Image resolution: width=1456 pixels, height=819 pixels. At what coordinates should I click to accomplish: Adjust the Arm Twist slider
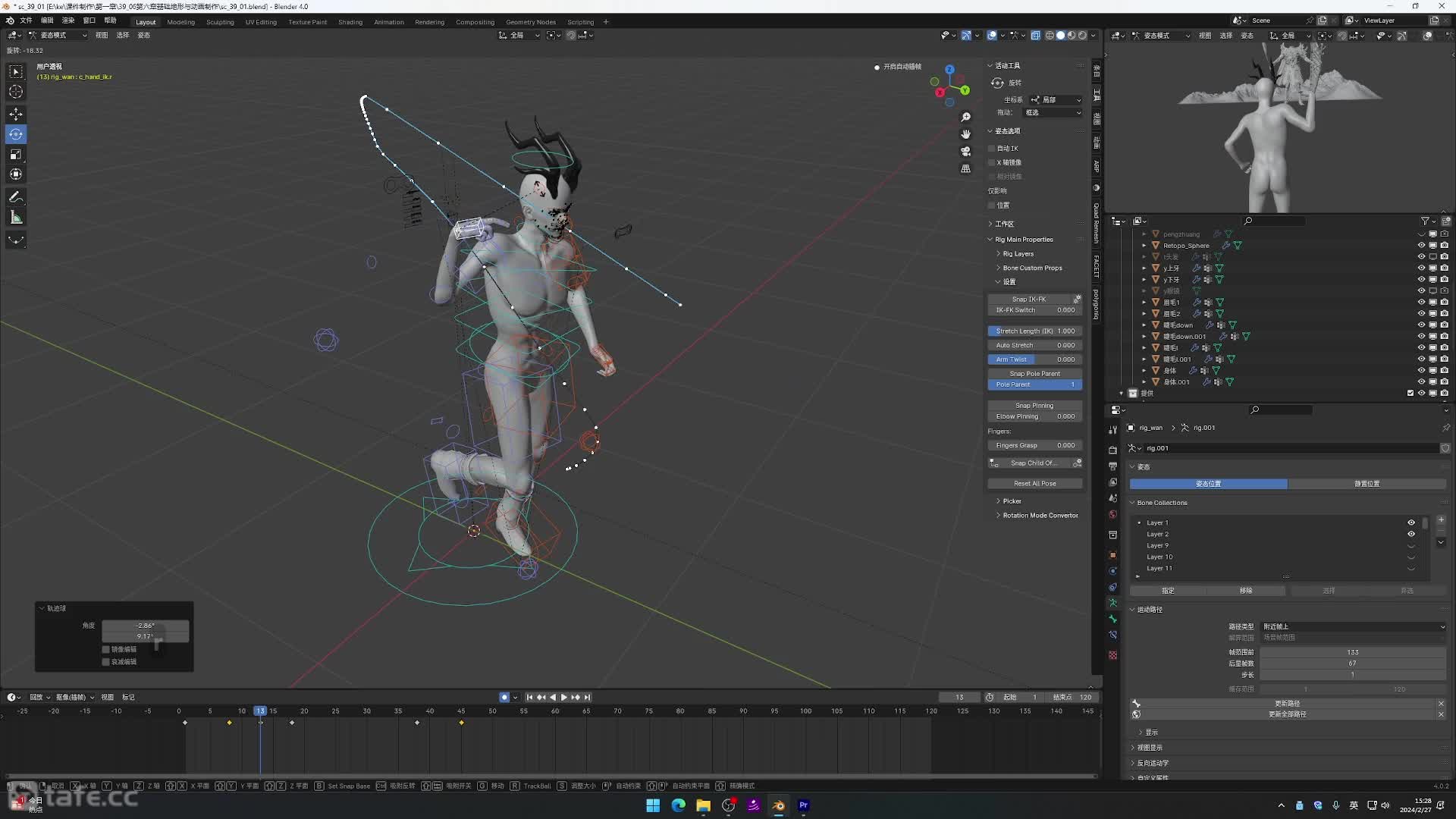pyautogui.click(x=1034, y=359)
